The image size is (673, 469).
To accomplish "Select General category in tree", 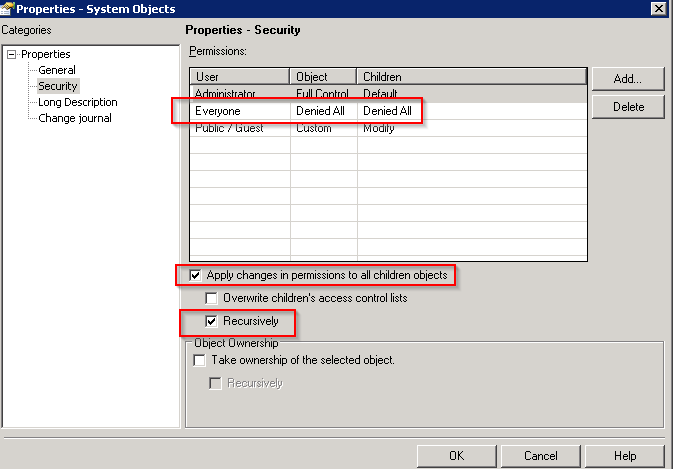I will pos(56,70).
